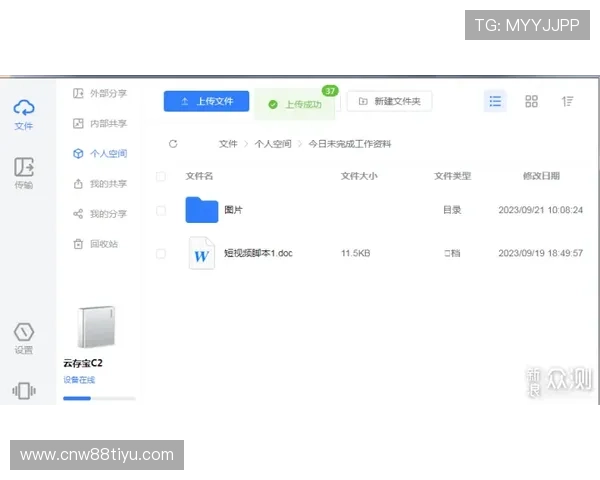Image resolution: width=600 pixels, height=480 pixels.
Task: Check the 短视频脚本1.doc row checkbox
Action: point(161,253)
